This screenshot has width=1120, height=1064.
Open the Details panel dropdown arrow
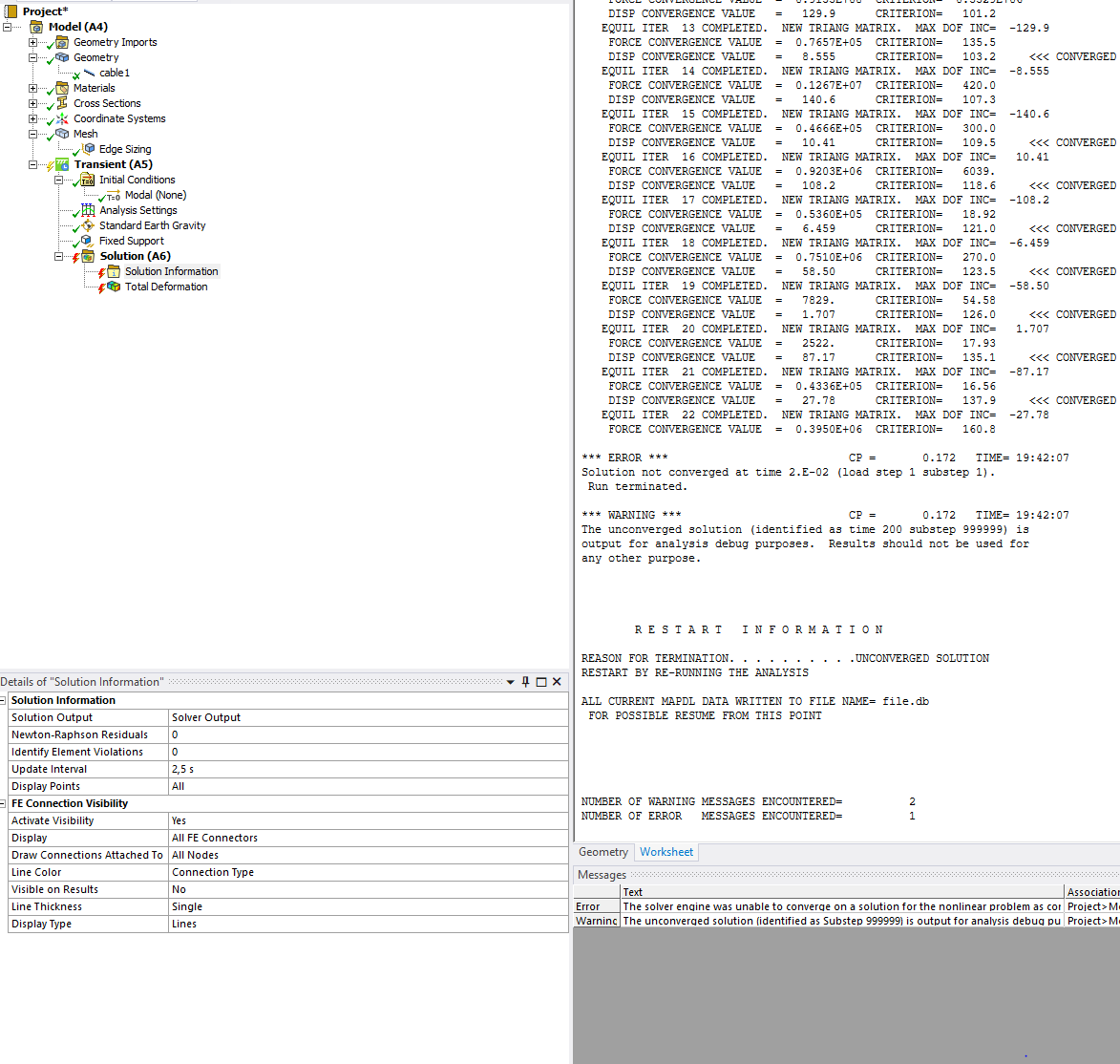coord(510,682)
